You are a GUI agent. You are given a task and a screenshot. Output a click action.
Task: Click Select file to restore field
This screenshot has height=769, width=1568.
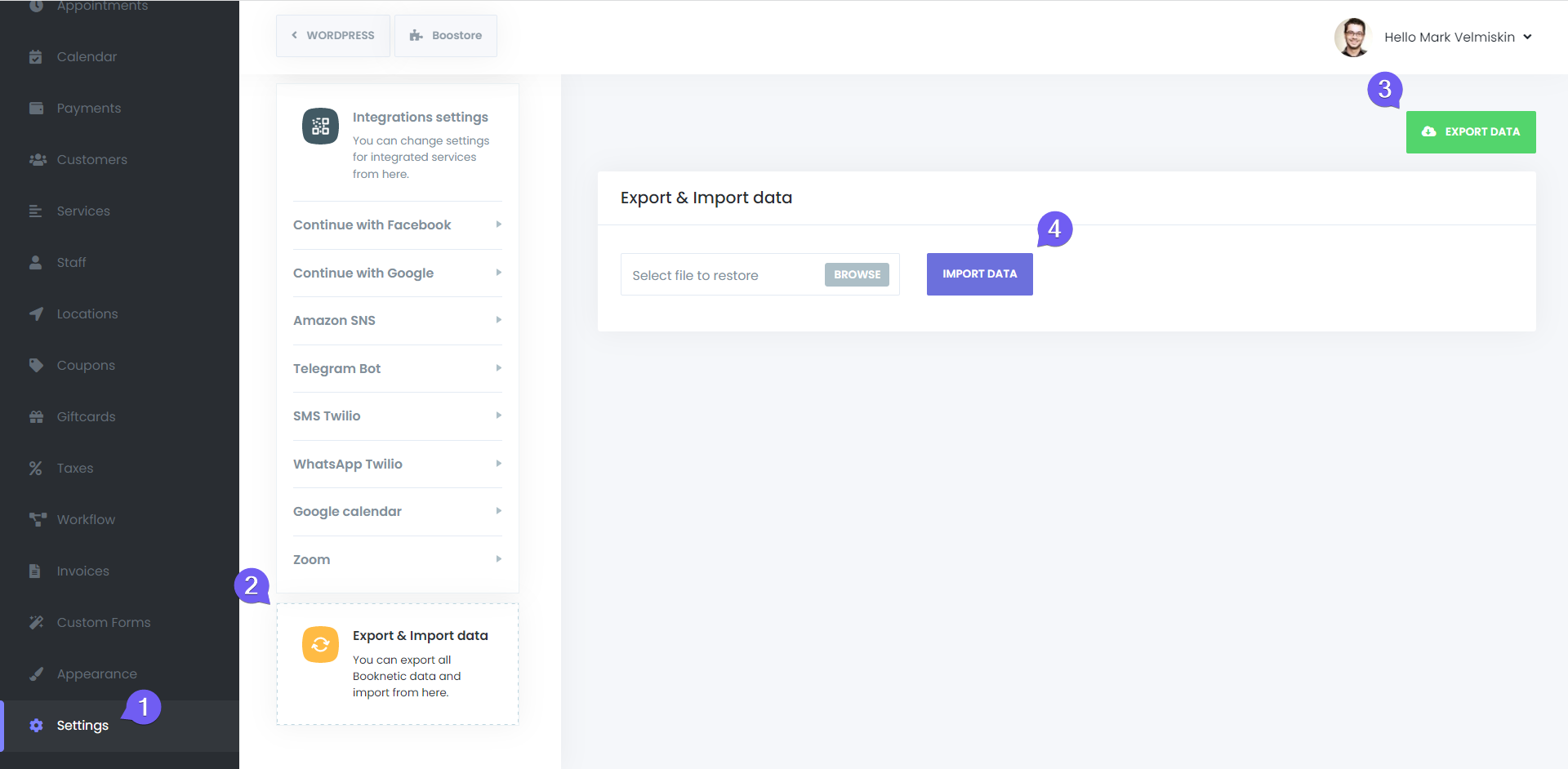pyautogui.click(x=760, y=274)
